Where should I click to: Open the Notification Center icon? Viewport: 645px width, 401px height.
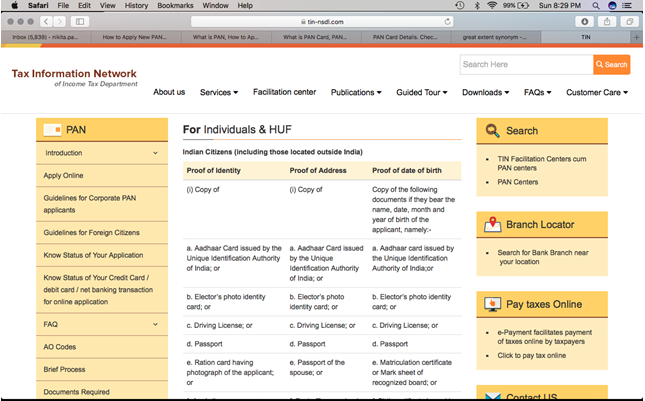tap(626, 5)
